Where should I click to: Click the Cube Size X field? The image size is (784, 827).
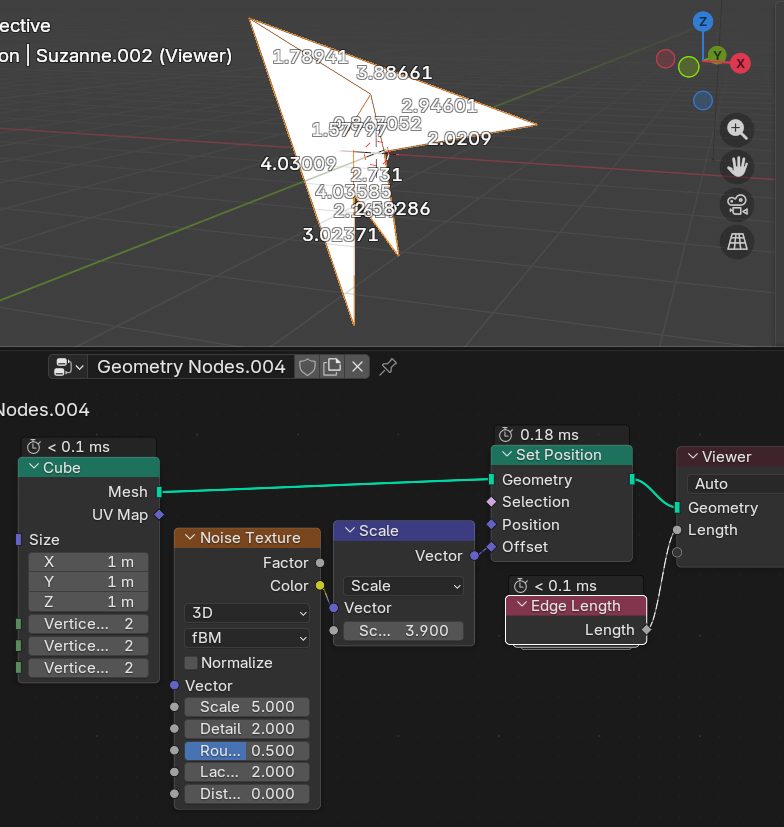(x=88, y=562)
